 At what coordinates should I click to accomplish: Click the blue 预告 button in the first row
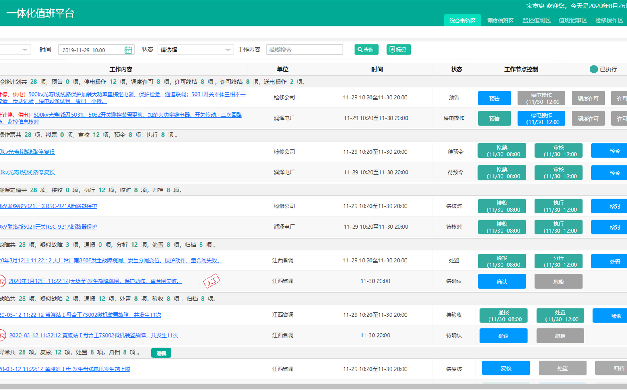494,98
